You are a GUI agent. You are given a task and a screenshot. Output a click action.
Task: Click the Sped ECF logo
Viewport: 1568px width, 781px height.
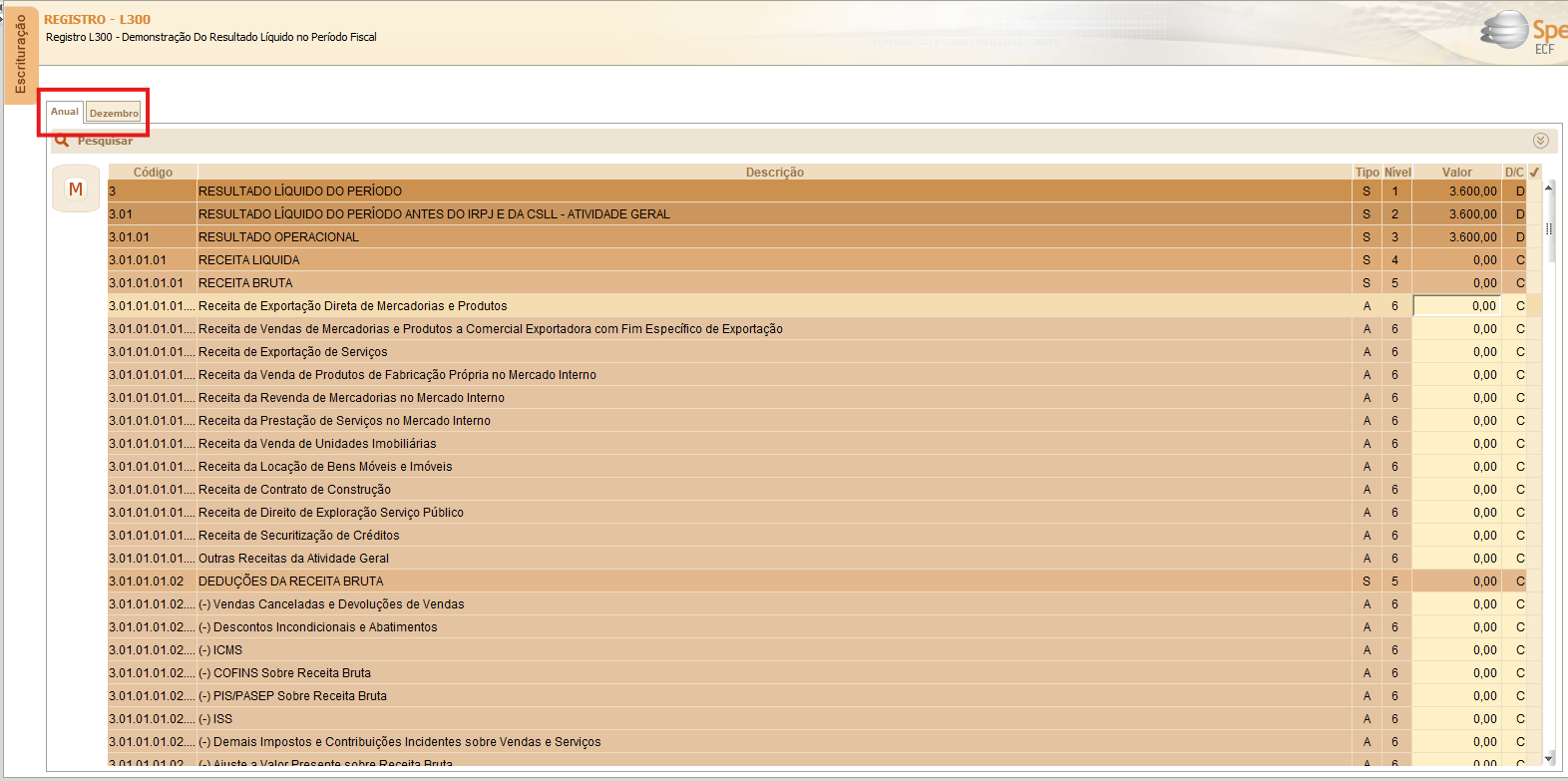[1524, 32]
